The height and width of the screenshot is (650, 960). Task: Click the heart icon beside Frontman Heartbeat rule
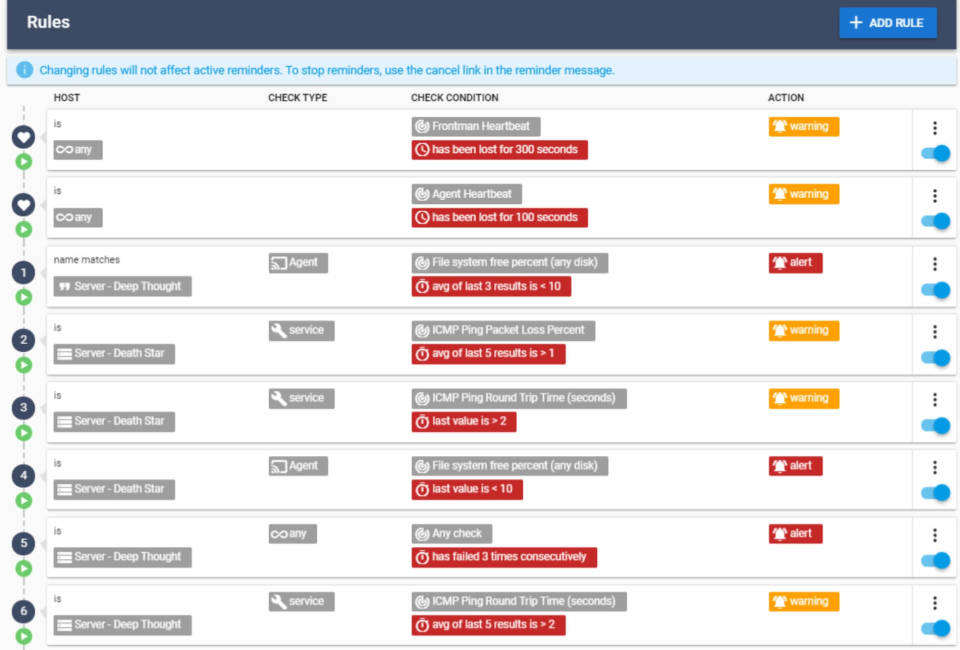[23, 136]
